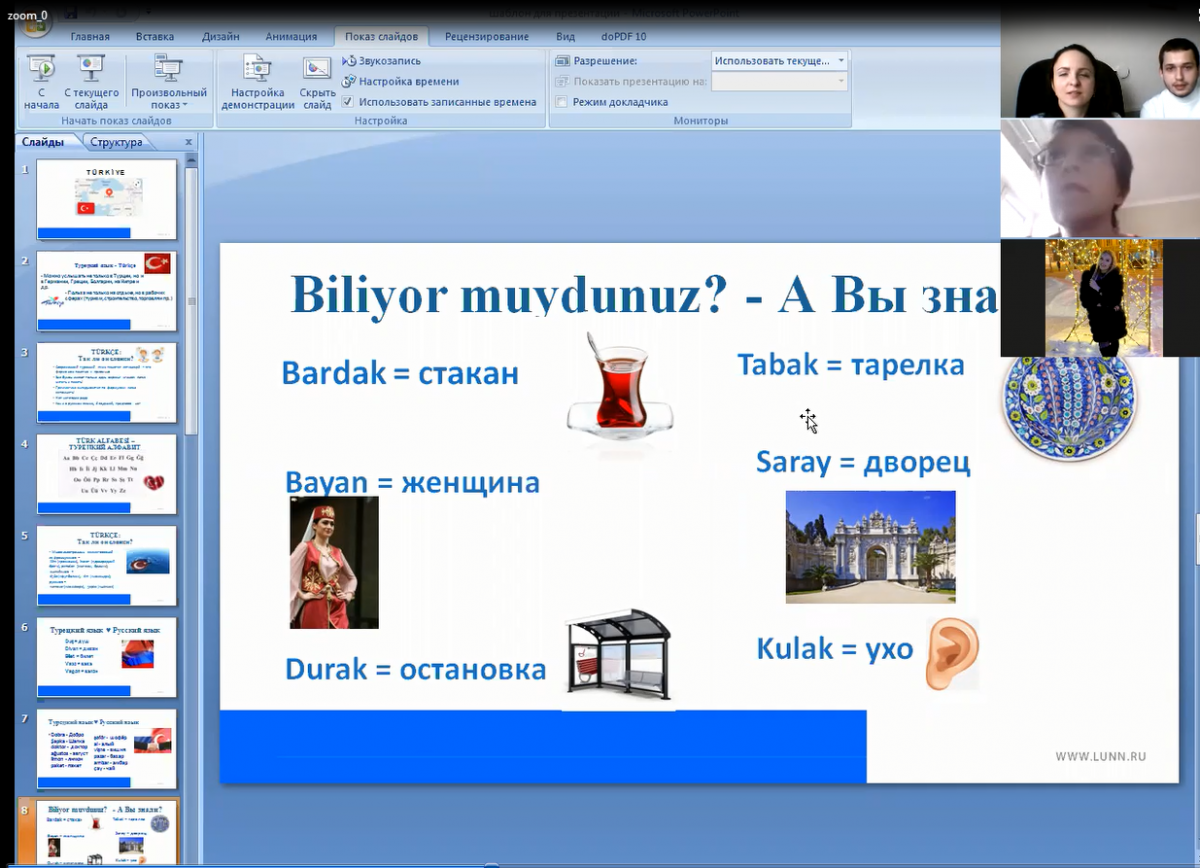Click the 'Скрыть слайд' icon
Viewport: 1200px width, 868px height.
(x=317, y=82)
